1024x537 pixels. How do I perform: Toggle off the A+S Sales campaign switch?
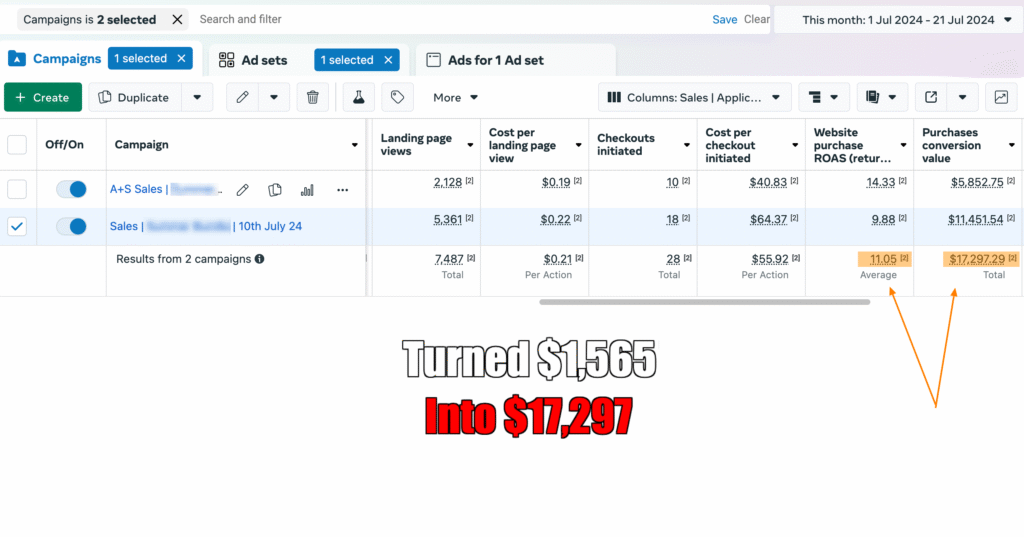pyautogui.click(x=71, y=189)
